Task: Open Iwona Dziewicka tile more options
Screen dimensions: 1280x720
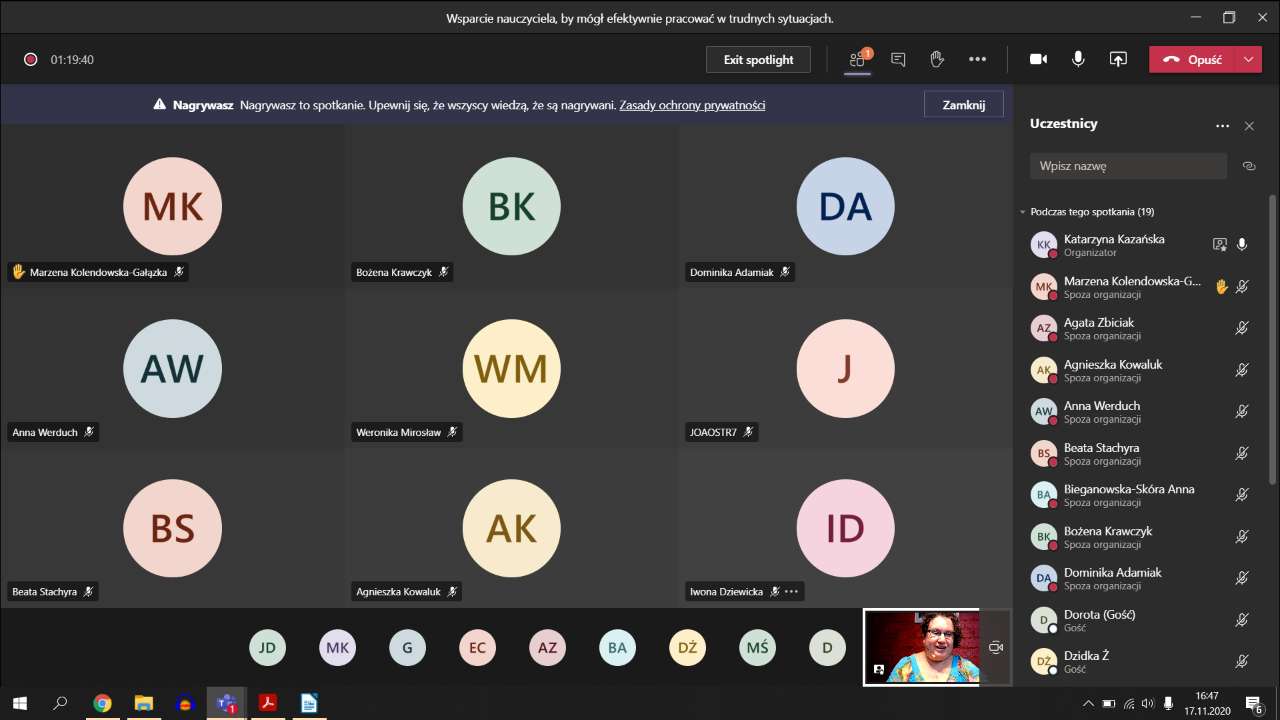Action: pos(792,592)
